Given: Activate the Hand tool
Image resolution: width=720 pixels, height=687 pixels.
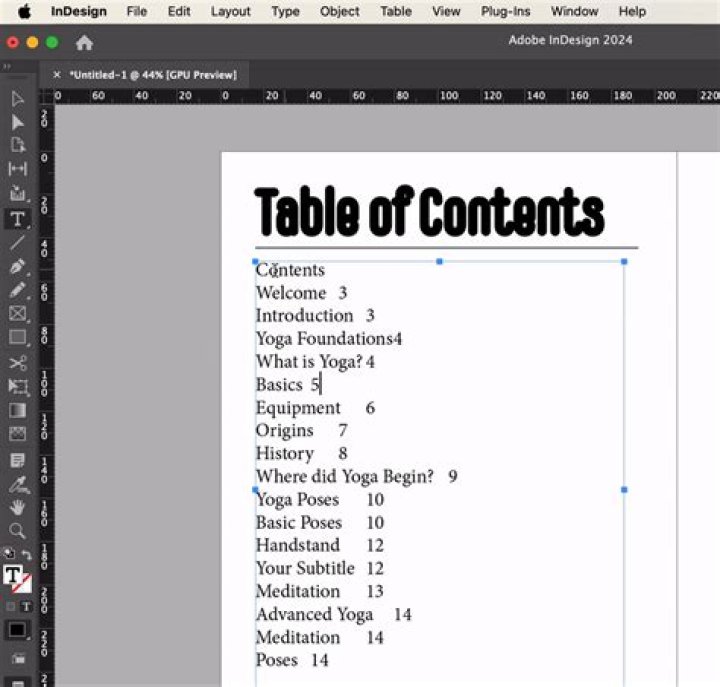Looking at the screenshot, I should point(17,507).
